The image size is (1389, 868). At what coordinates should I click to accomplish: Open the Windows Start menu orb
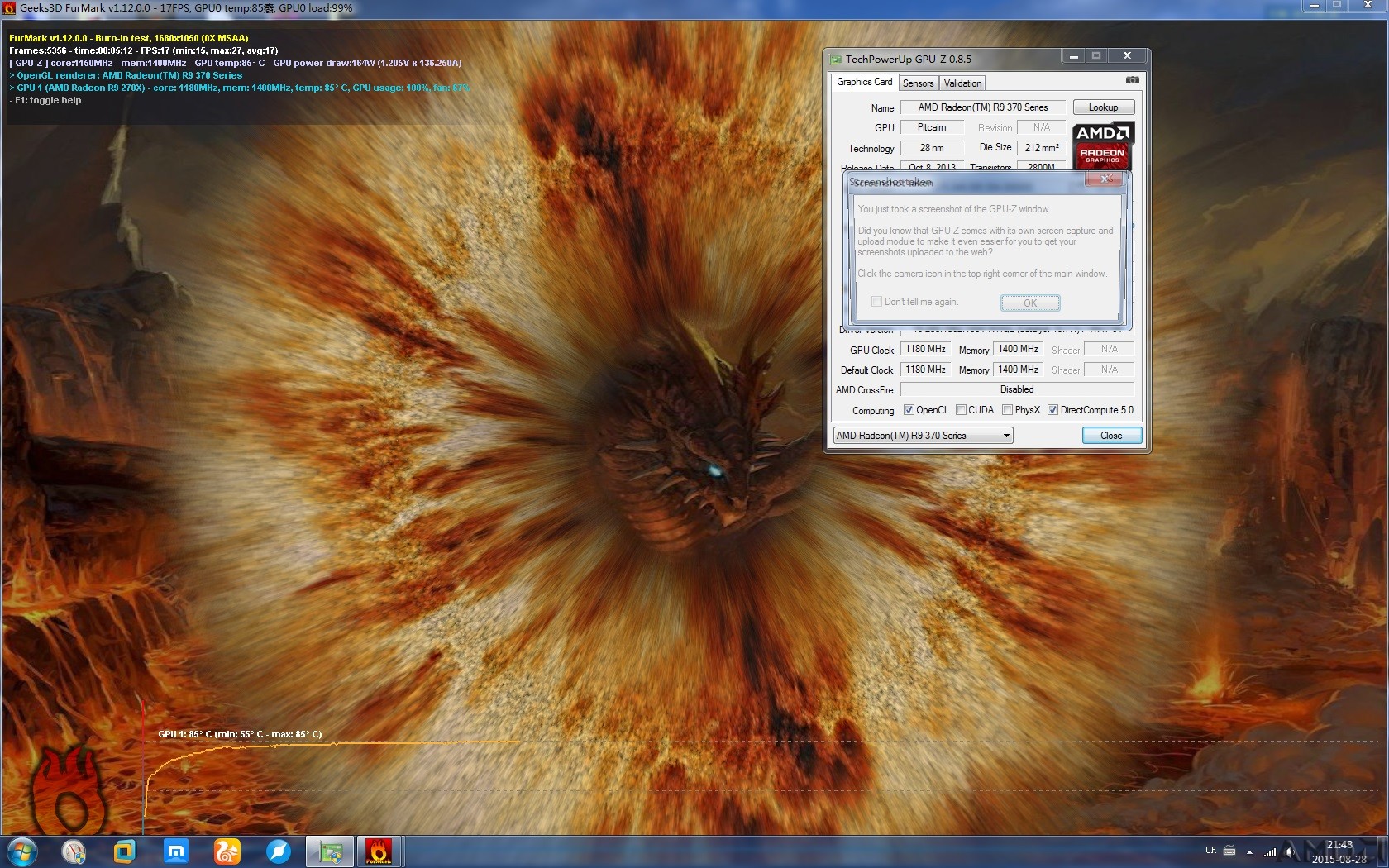(22, 851)
